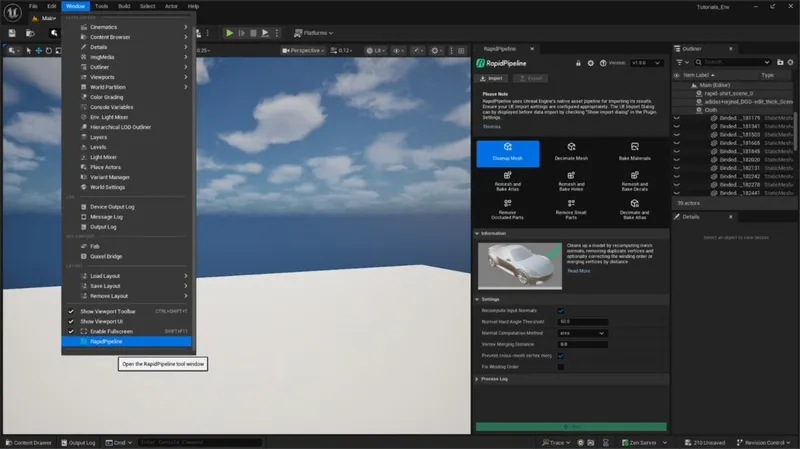The width and height of the screenshot is (800, 449).
Task: Open Normal Computation Method dropdown
Action: click(582, 333)
